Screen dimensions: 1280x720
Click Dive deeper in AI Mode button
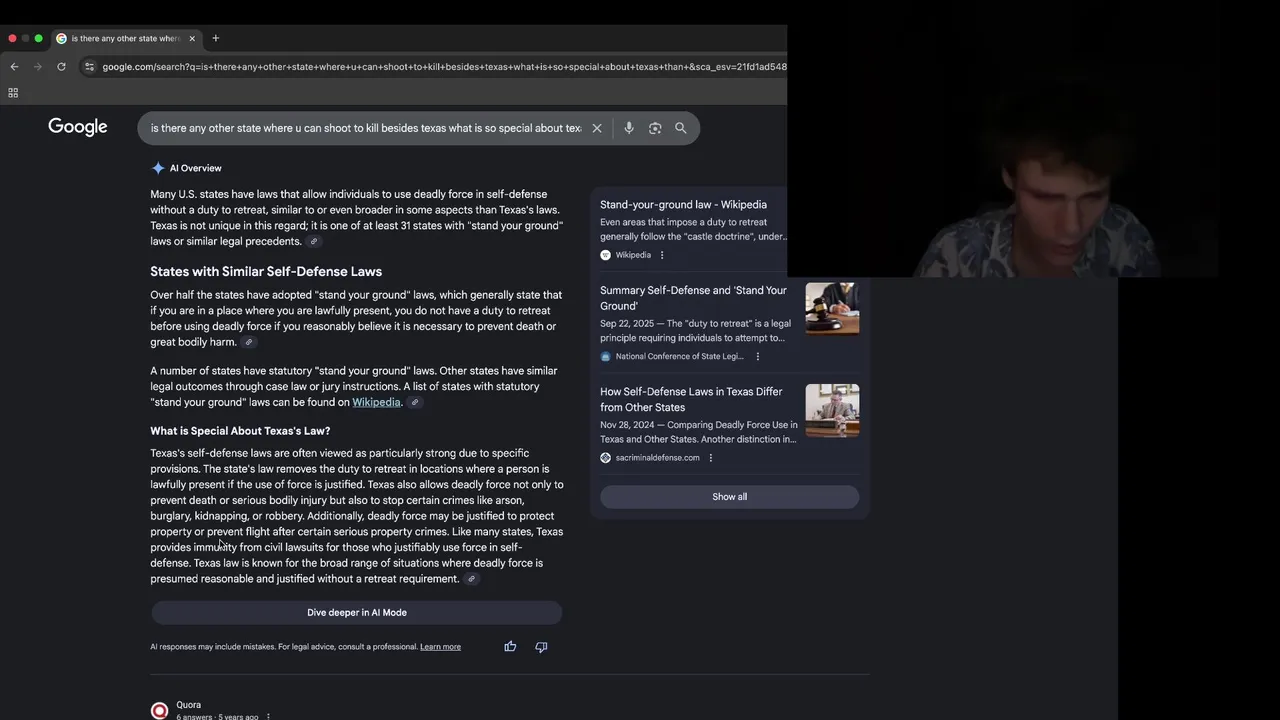pos(357,612)
